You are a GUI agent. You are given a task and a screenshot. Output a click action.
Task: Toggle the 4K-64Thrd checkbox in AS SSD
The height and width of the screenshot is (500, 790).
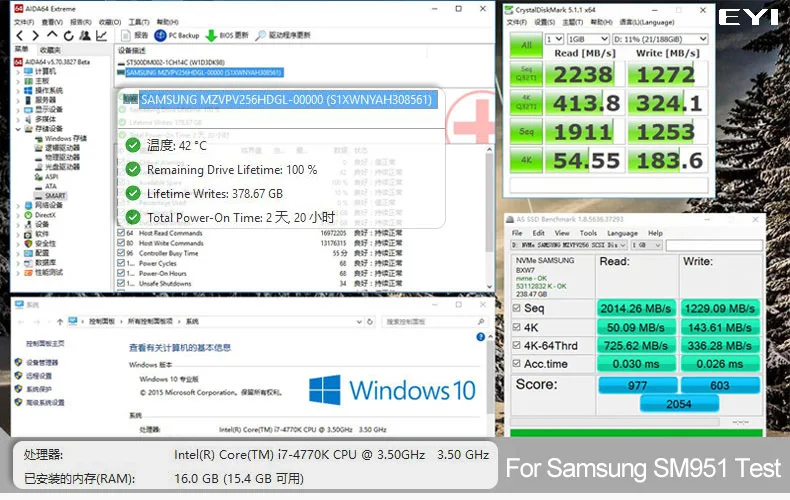click(516, 345)
